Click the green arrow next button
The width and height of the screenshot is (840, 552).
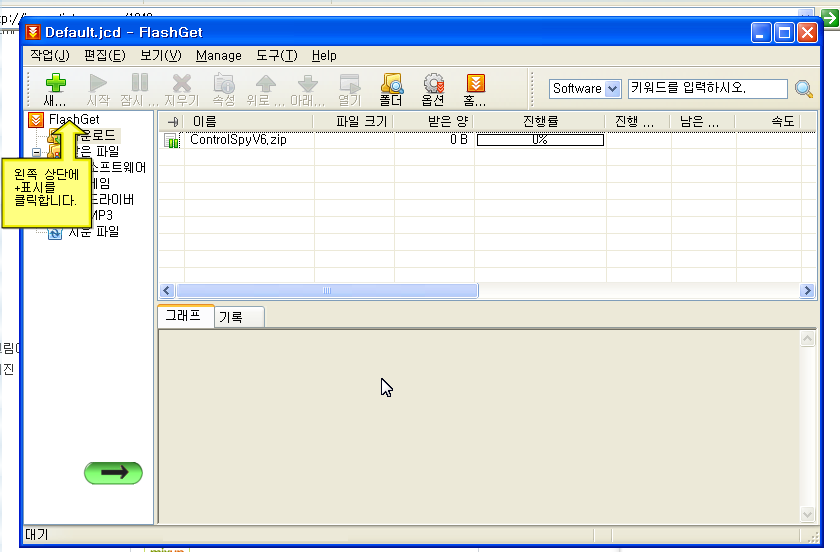113,473
